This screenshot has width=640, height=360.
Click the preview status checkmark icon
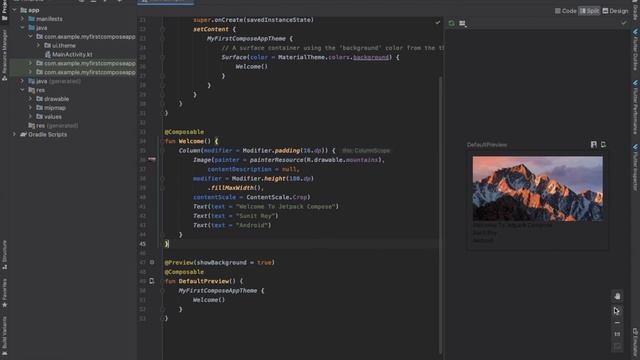click(624, 23)
